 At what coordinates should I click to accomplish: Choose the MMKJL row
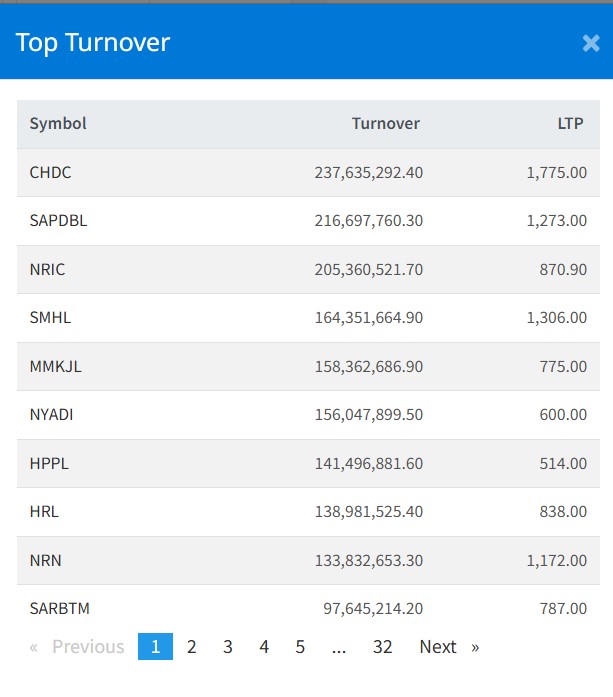[56, 367]
